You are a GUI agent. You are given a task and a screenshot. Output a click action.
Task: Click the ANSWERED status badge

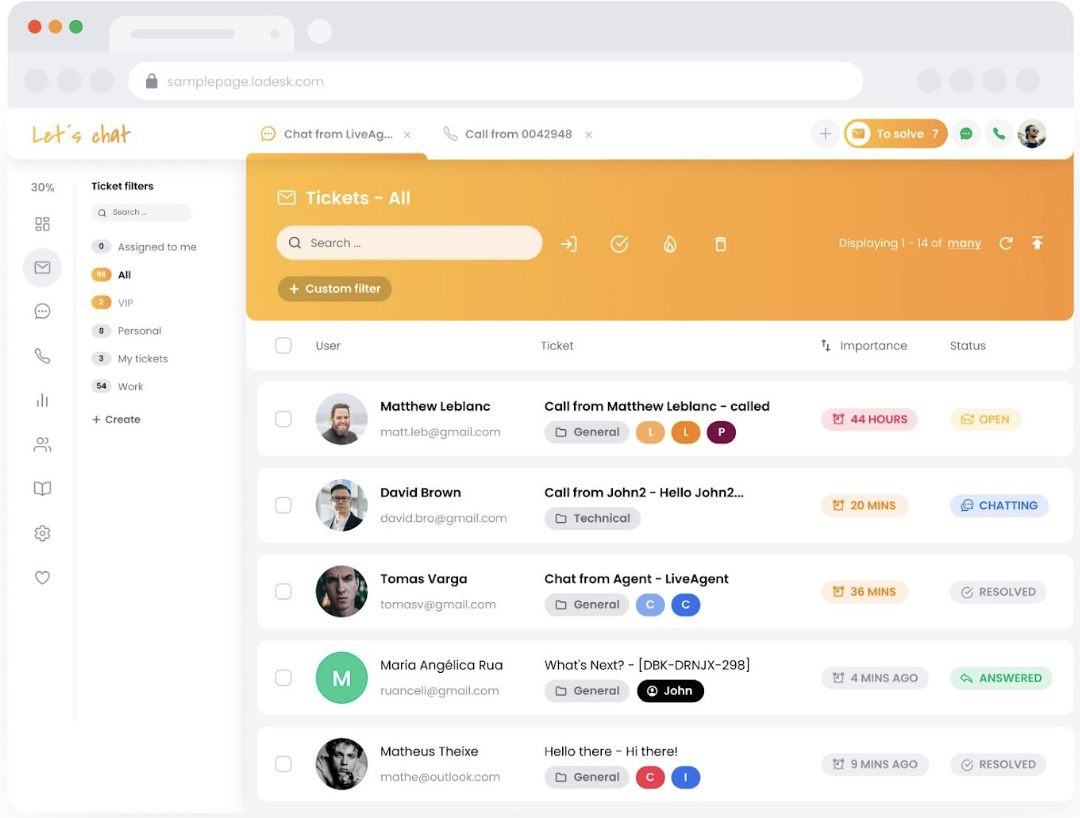pos(1001,678)
